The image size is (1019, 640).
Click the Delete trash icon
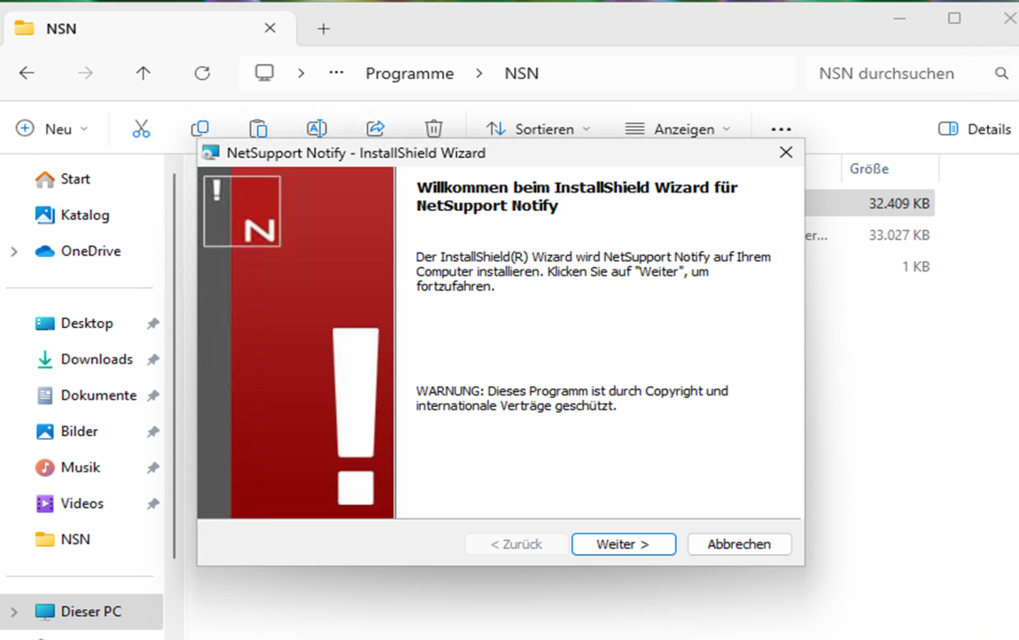tap(433, 129)
